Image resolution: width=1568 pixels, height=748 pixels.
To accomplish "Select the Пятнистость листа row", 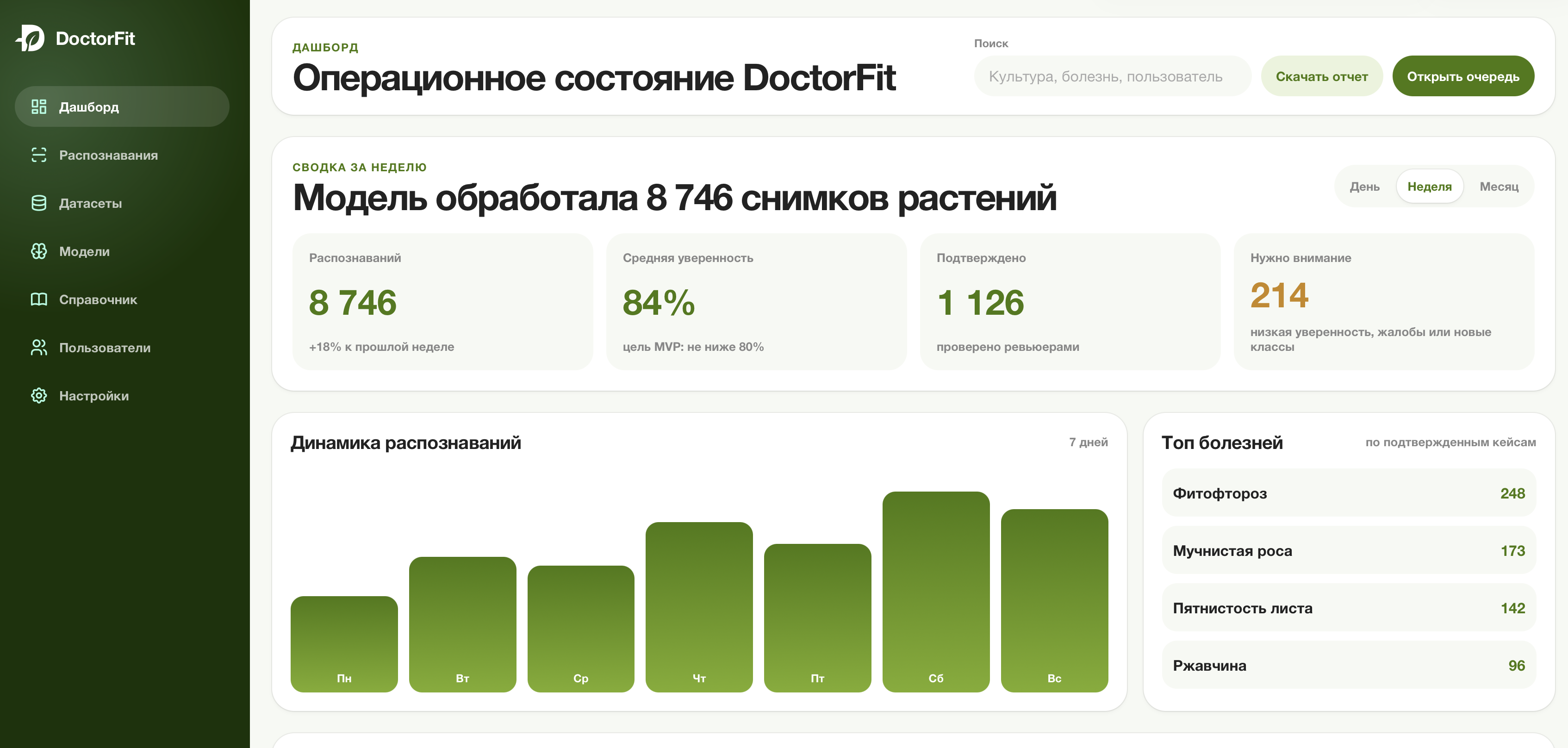I will [x=1349, y=607].
